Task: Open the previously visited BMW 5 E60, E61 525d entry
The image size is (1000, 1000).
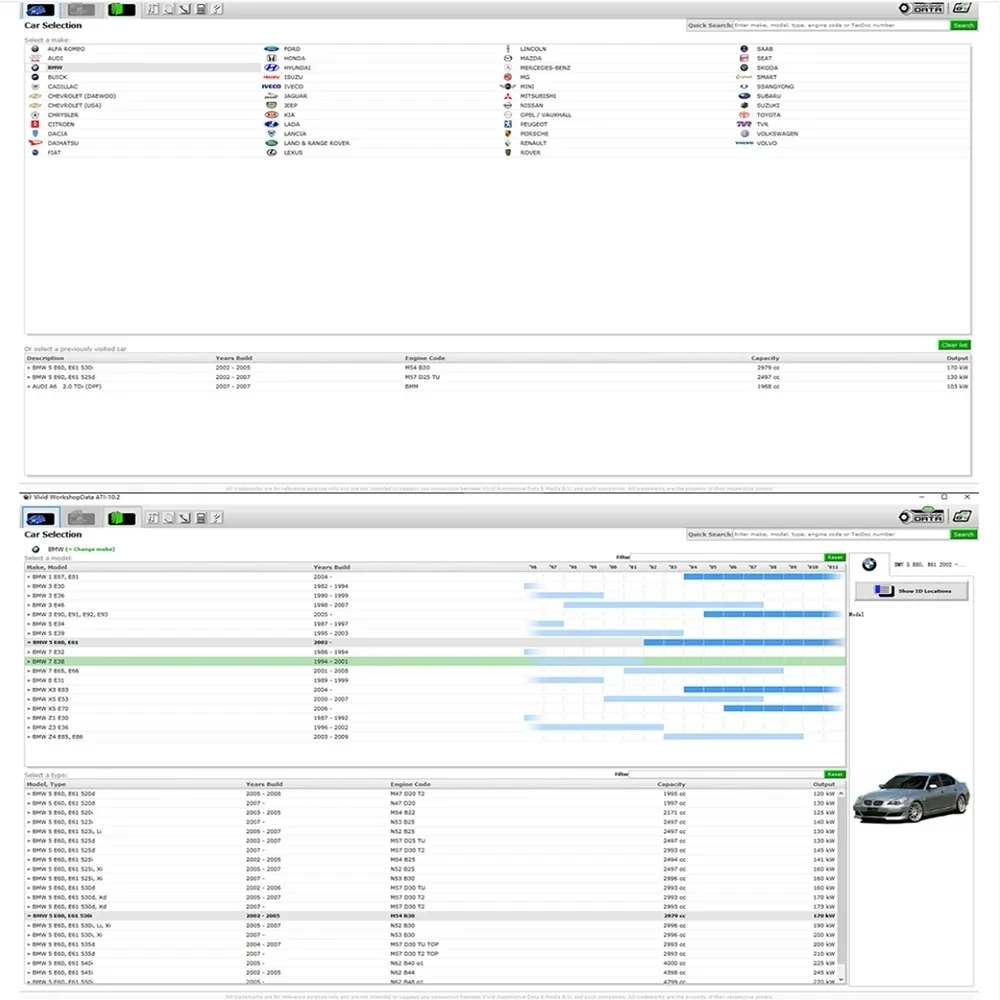Action: (497, 377)
